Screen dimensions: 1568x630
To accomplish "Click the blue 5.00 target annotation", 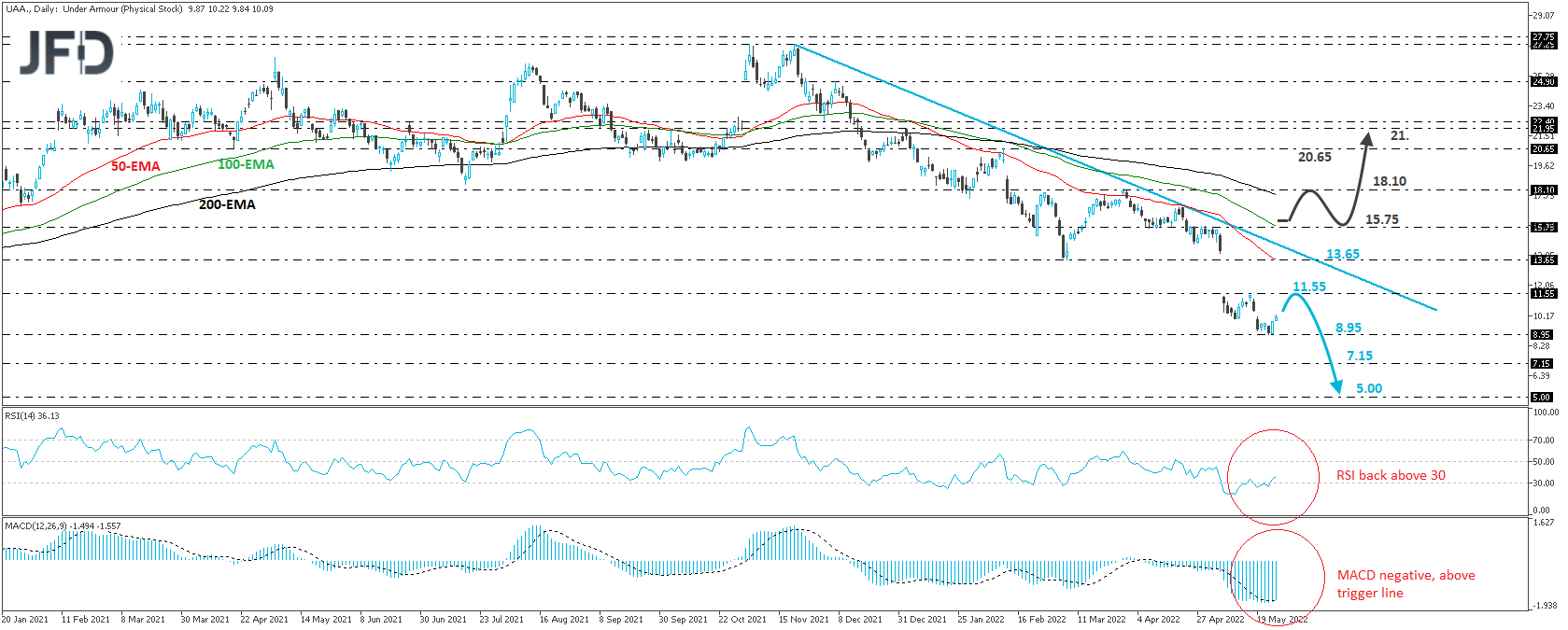I will [1369, 388].
